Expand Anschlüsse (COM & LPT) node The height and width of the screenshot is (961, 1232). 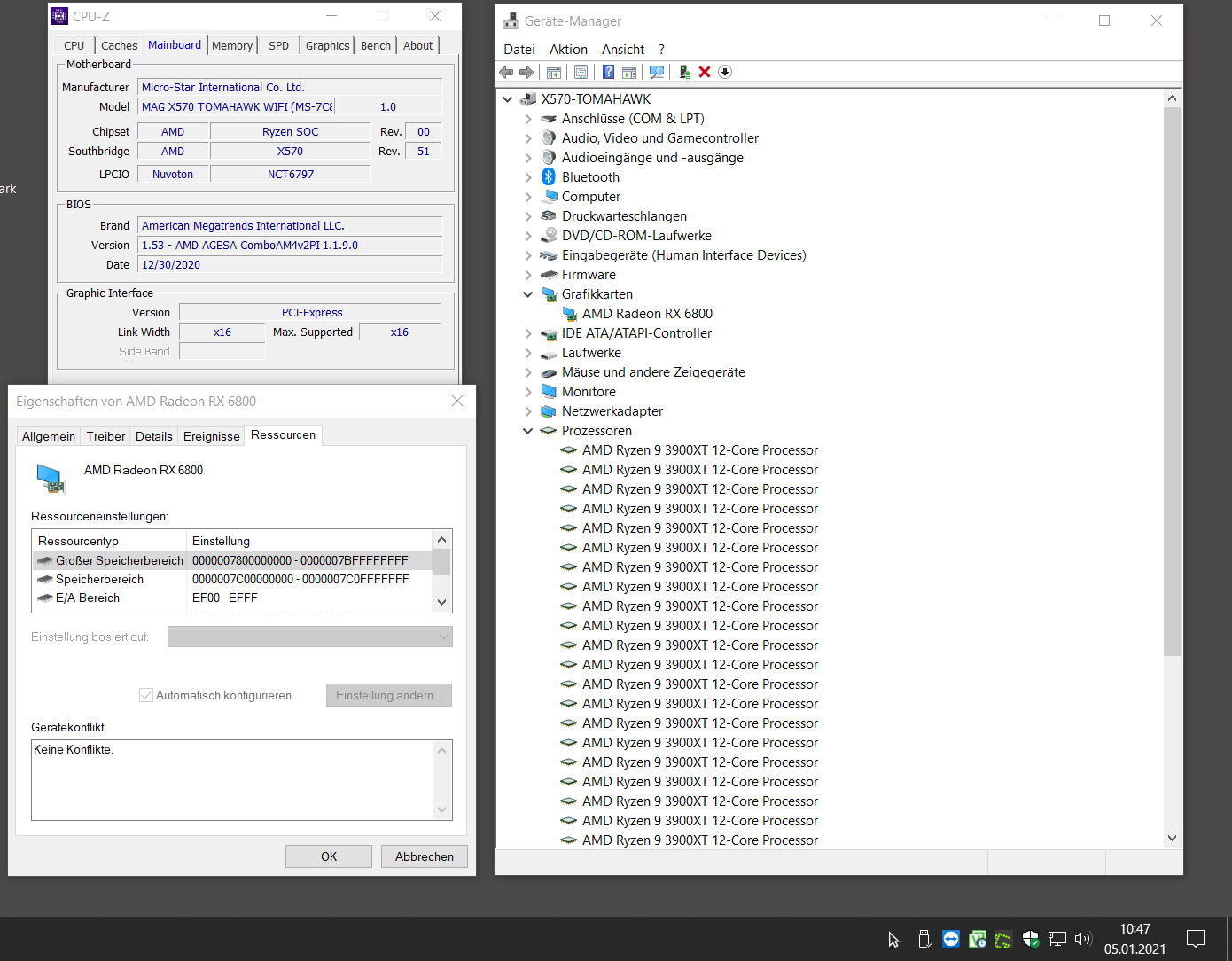[528, 119]
